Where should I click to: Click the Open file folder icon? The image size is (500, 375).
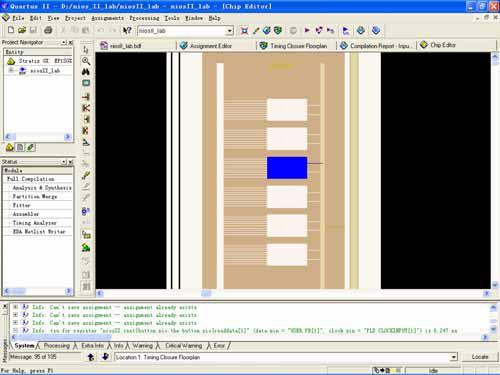[22, 30]
